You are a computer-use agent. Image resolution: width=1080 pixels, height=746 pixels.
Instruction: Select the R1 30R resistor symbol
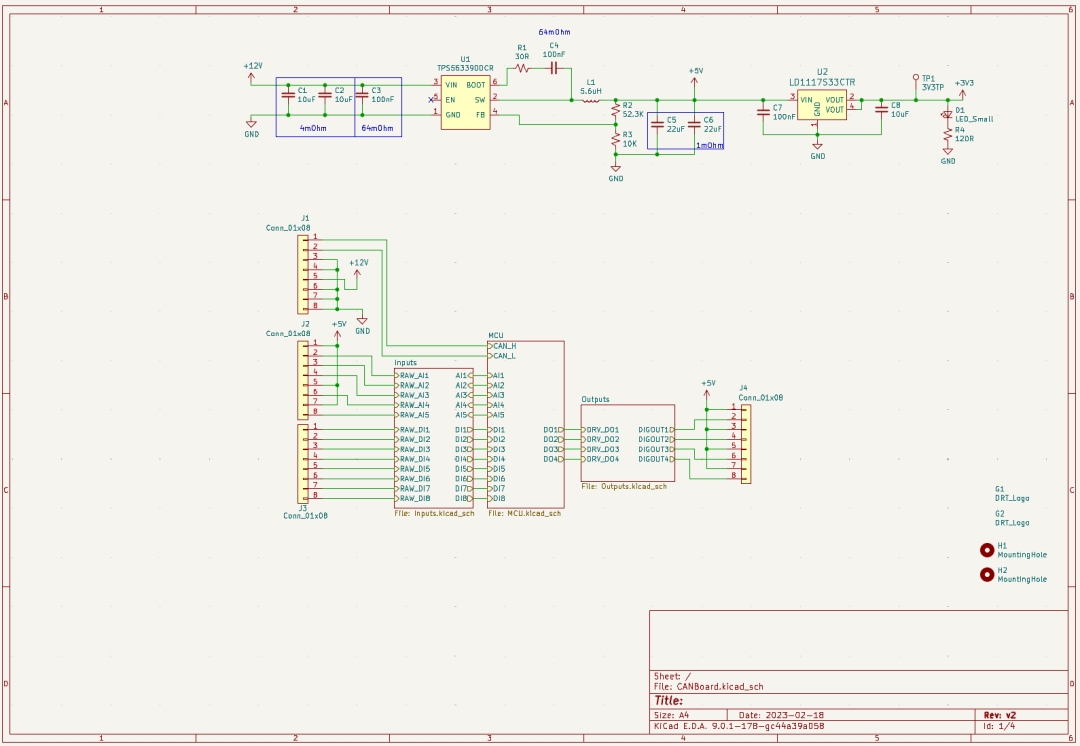point(522,68)
